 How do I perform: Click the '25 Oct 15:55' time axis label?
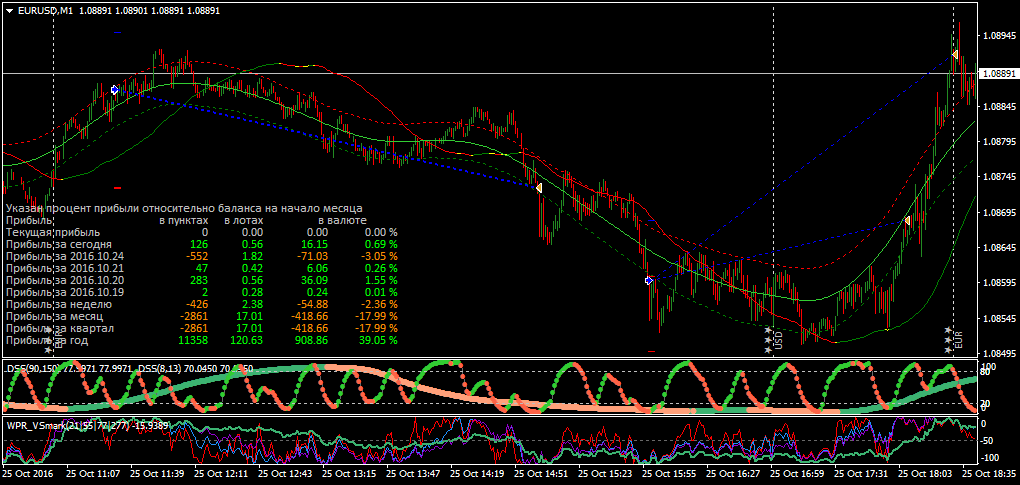click(669, 475)
